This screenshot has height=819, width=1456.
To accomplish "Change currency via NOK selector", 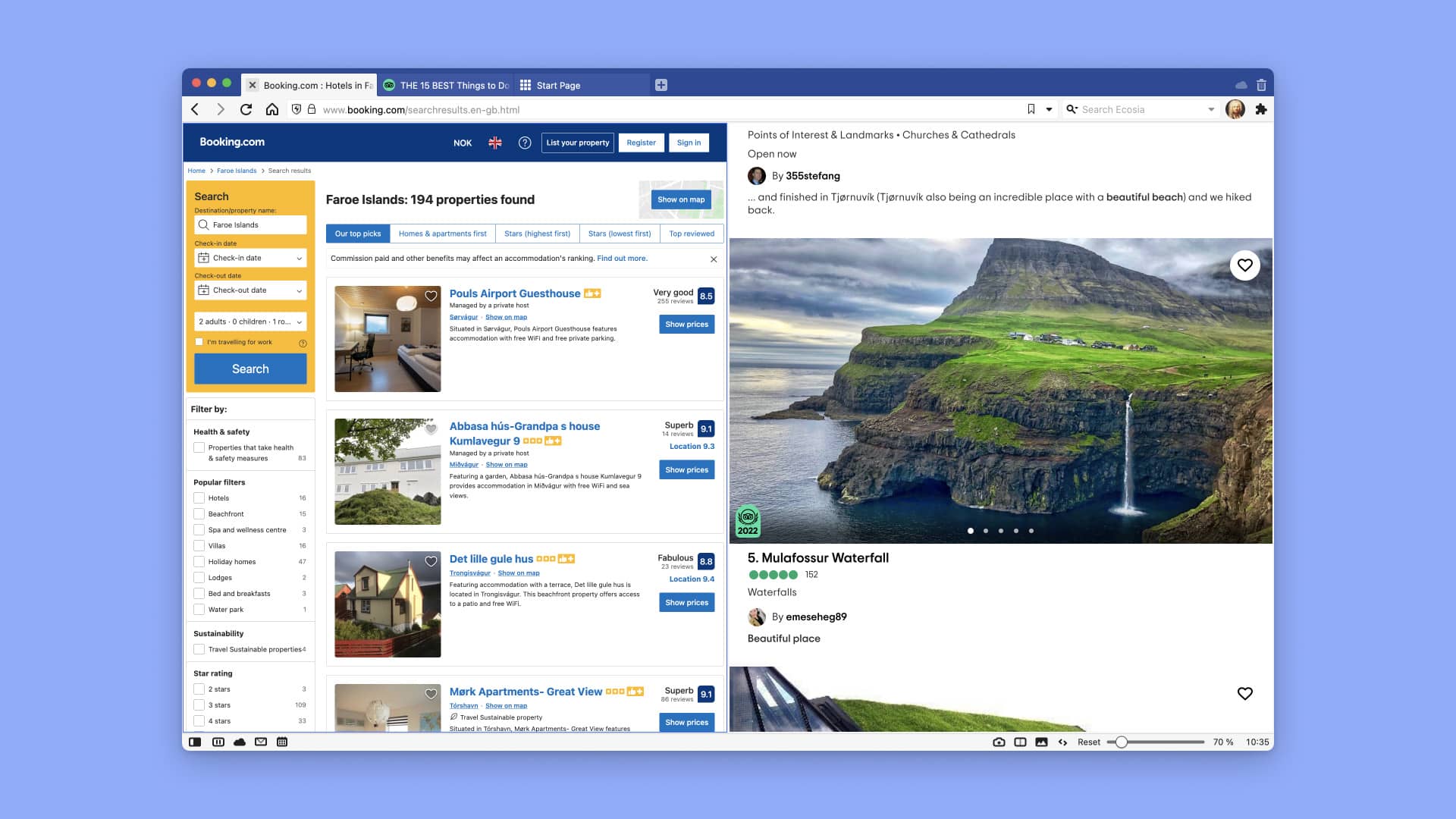I will [x=463, y=143].
